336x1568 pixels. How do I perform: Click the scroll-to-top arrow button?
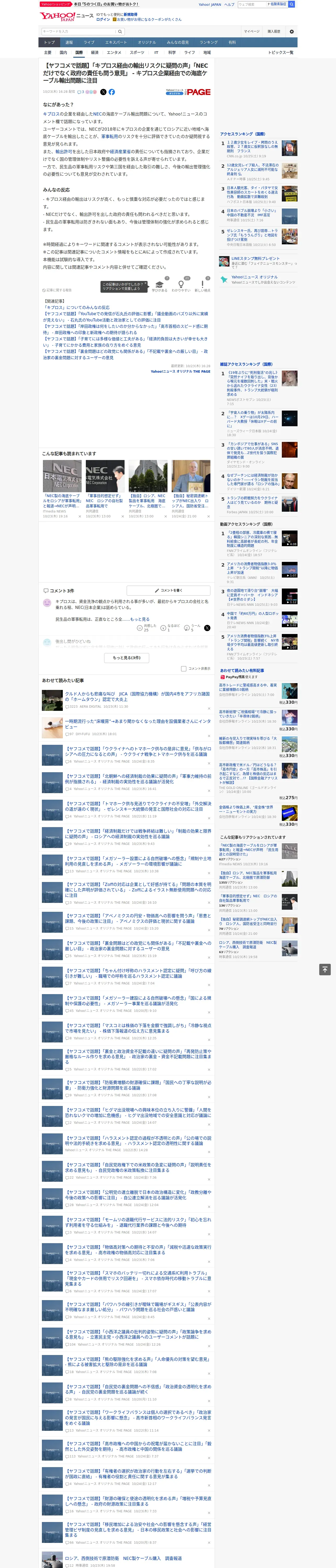pos(325,970)
